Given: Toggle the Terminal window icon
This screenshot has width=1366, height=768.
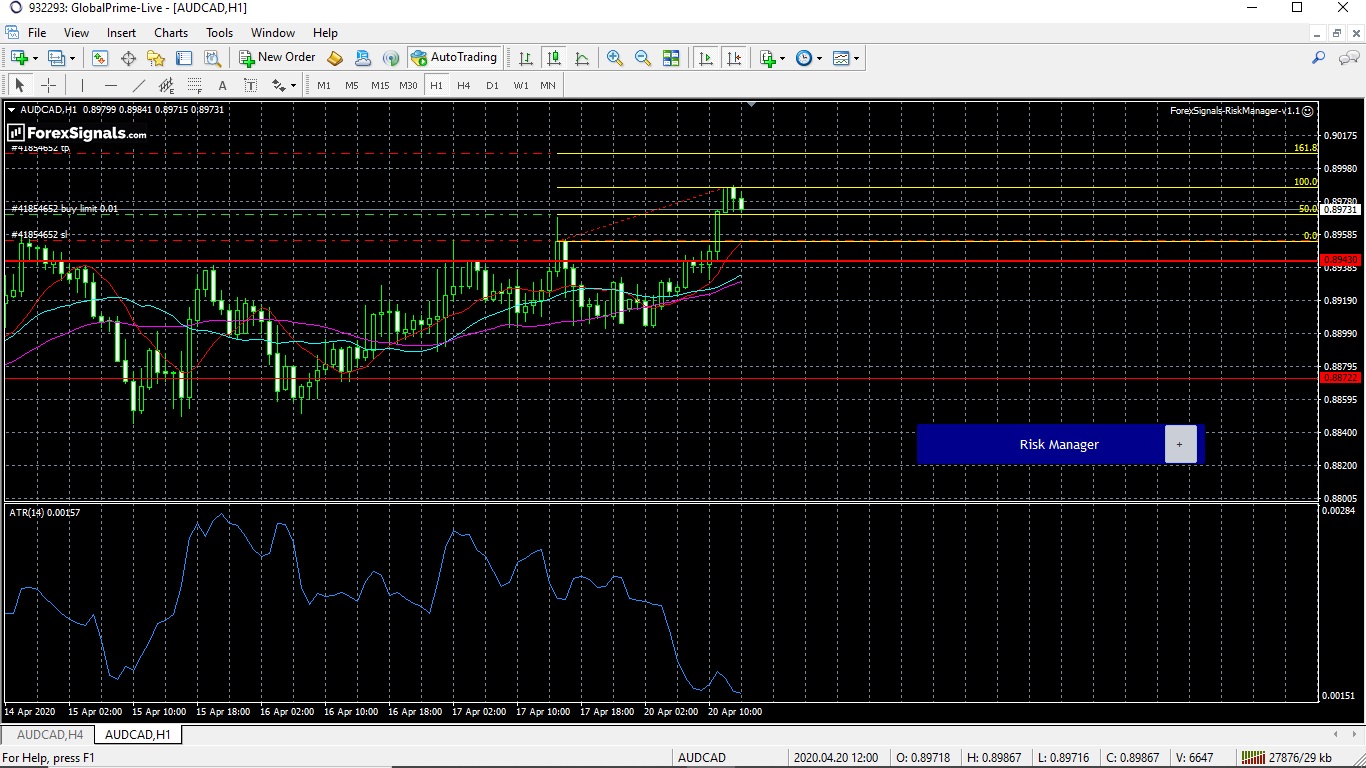Looking at the screenshot, I should (184, 58).
